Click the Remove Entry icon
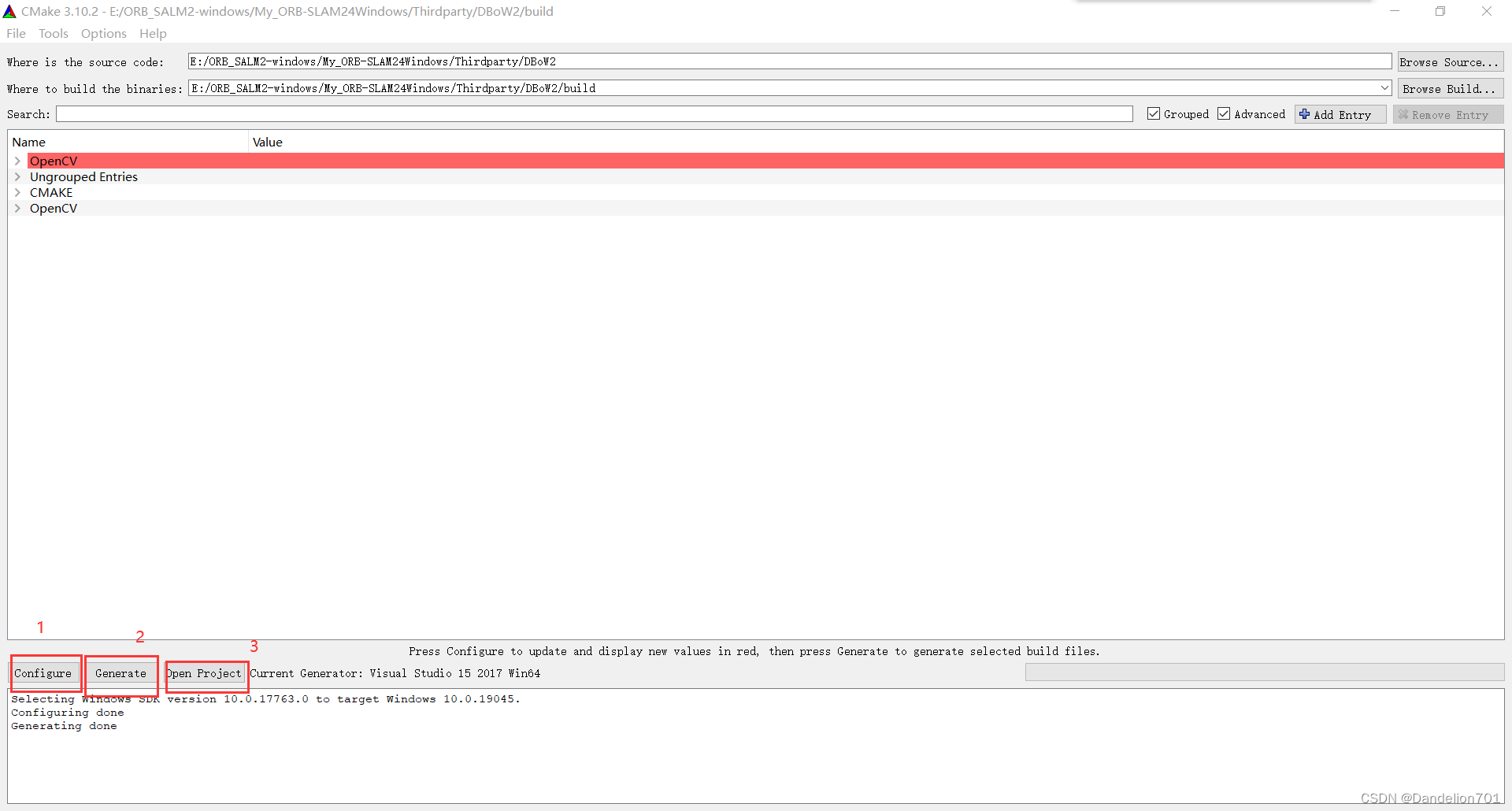Viewport: 1512px width, 811px height. 1403,114
